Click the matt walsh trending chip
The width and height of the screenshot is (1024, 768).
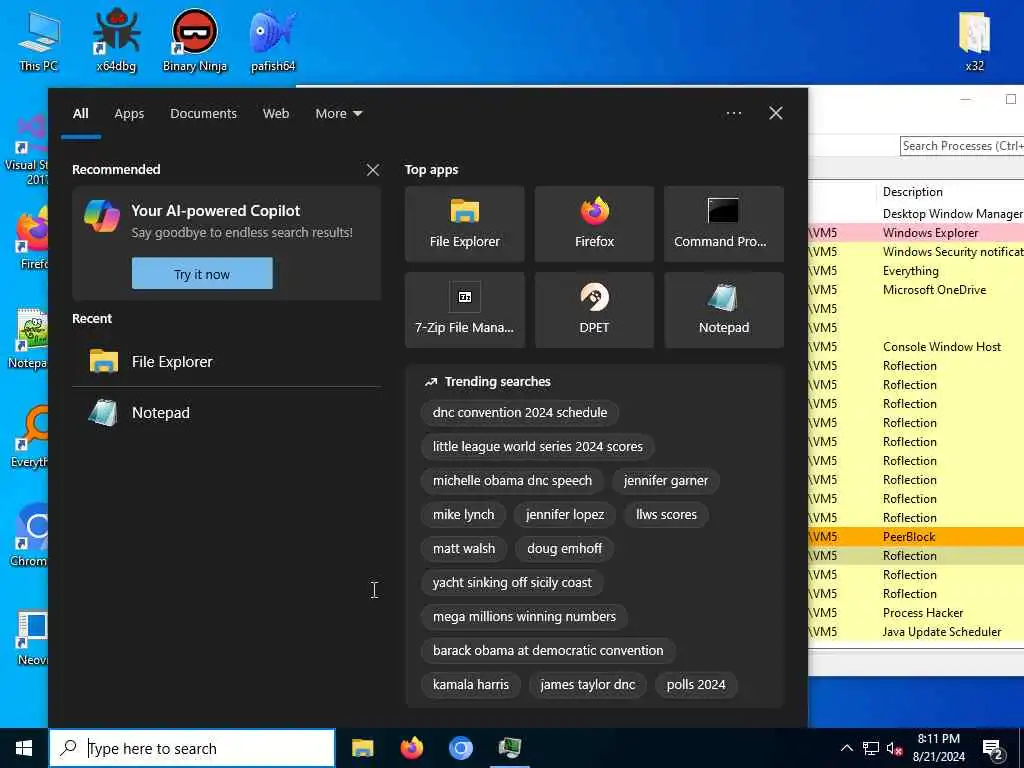pyautogui.click(x=464, y=549)
